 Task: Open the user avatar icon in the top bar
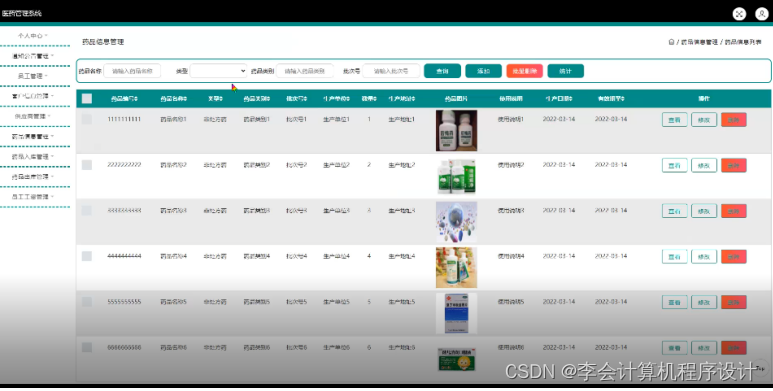tap(762, 14)
